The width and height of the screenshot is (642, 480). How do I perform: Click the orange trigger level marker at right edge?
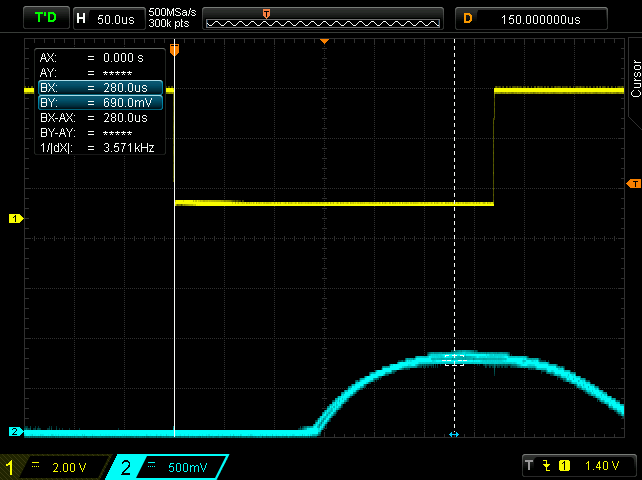click(x=632, y=184)
